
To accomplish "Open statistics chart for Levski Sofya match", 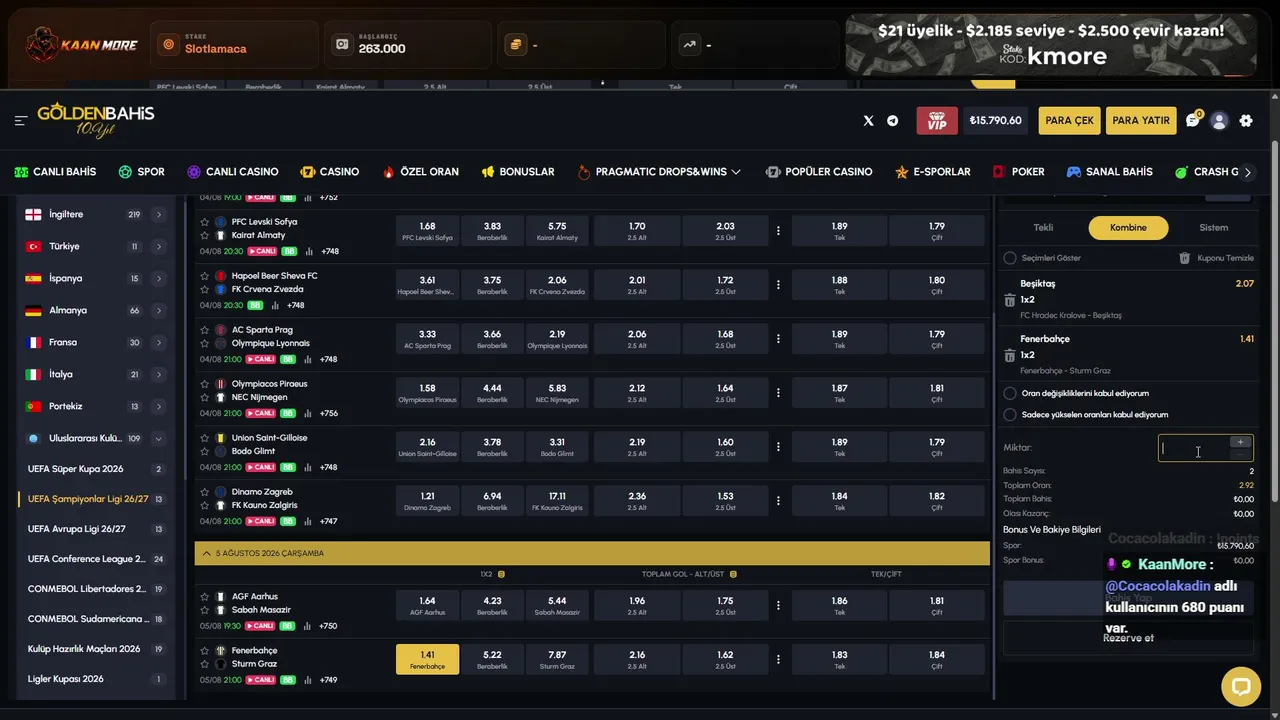I will [x=309, y=251].
